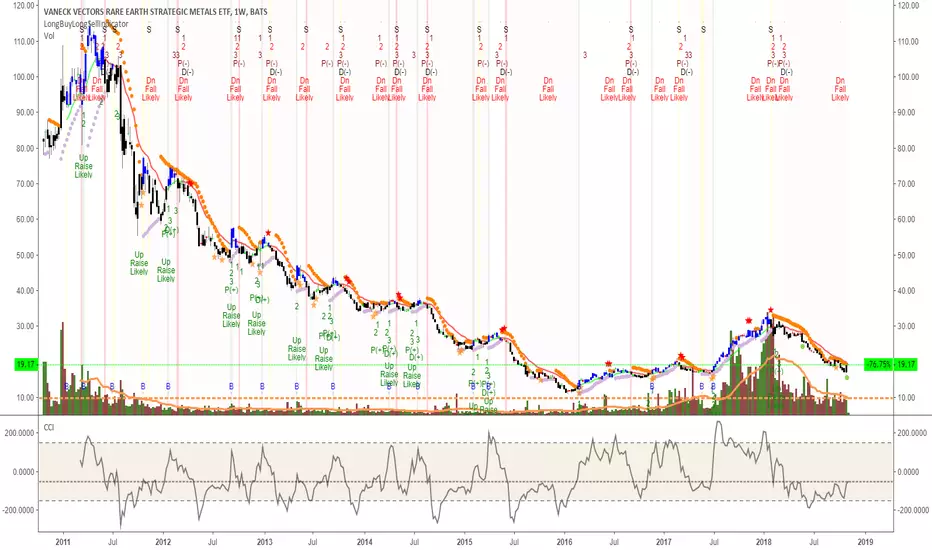Click the 30.00 value on left price axis
Viewport: 932px width, 550px height.
(x=25, y=326)
